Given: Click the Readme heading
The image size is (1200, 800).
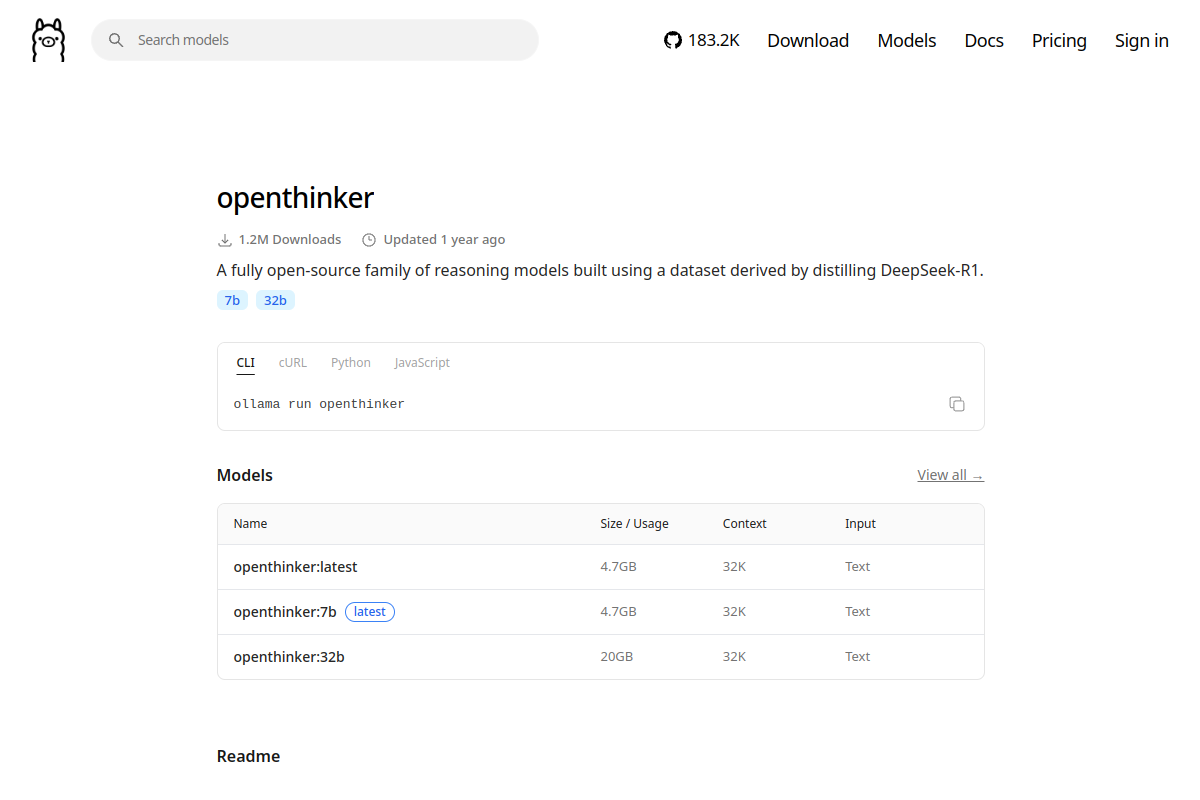Looking at the screenshot, I should point(248,756).
